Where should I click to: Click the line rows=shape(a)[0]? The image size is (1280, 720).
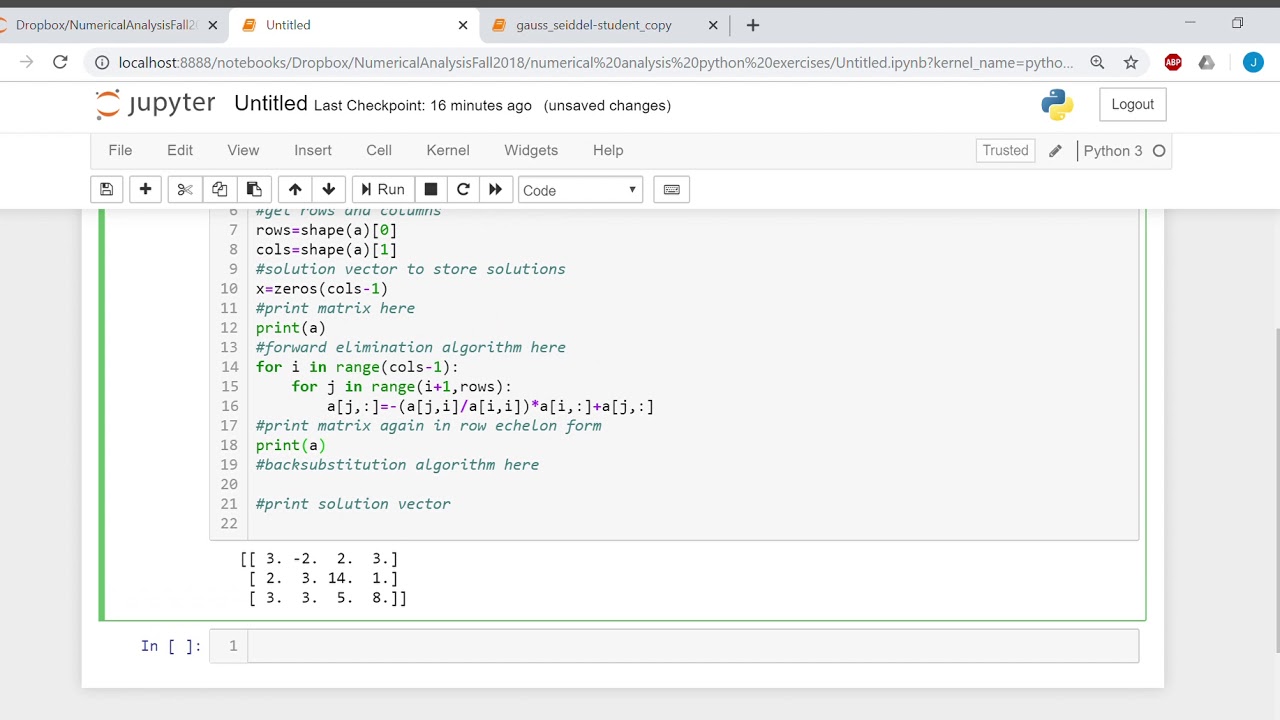click(x=326, y=230)
